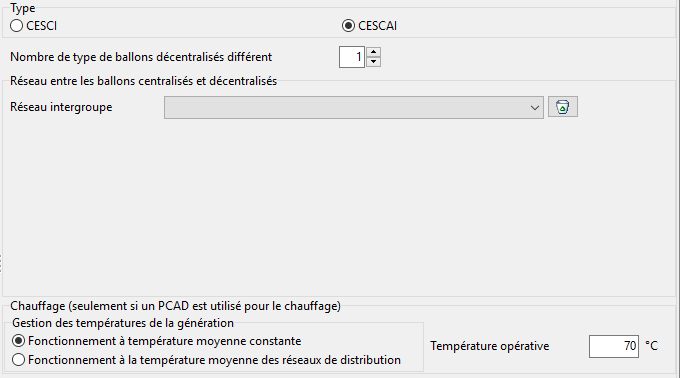Select the CESCAI type radio button

(x=348, y=26)
